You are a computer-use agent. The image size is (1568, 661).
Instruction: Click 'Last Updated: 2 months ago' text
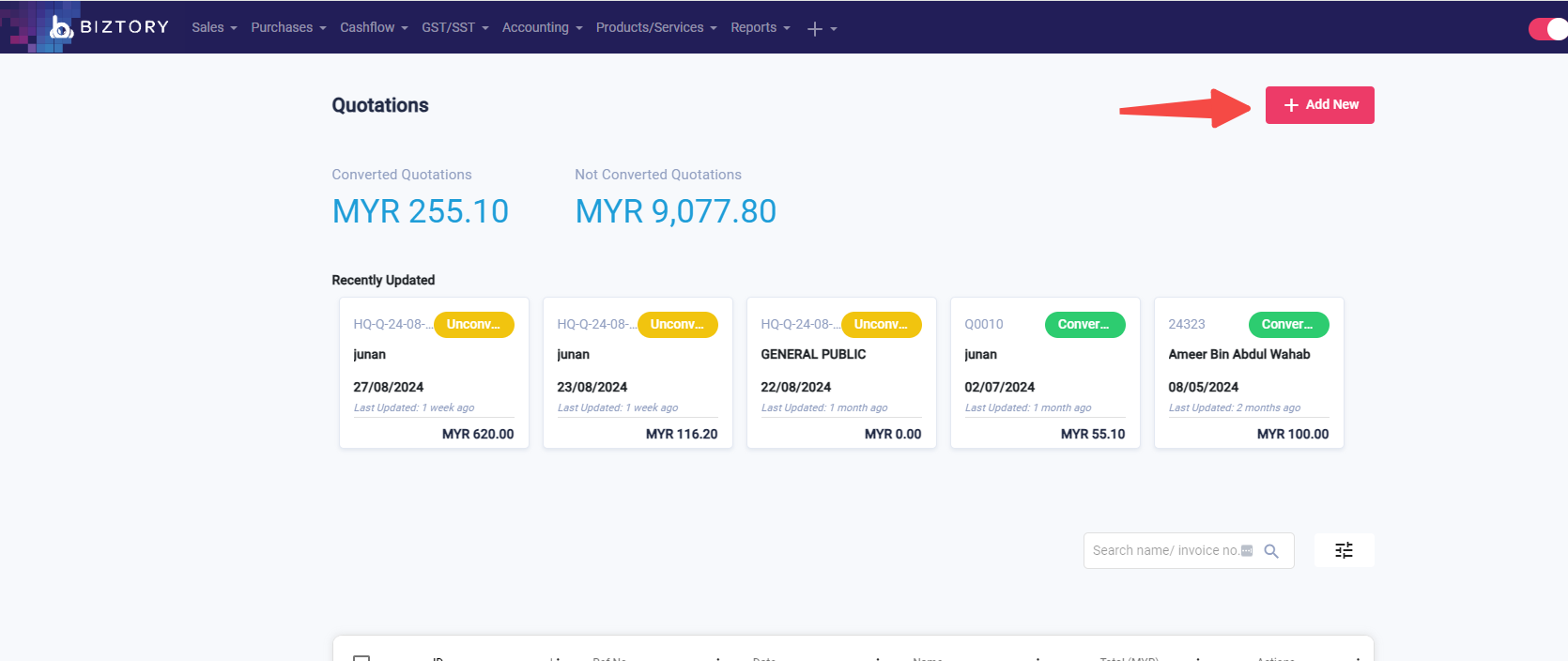click(1234, 407)
